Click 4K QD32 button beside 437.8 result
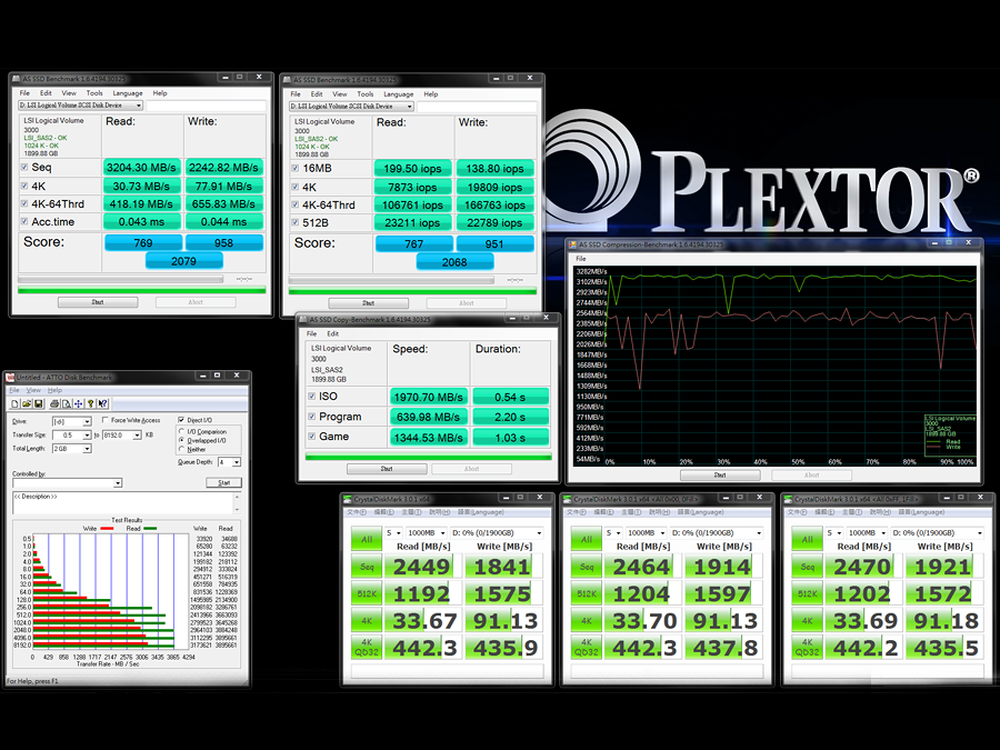The width and height of the screenshot is (1000, 750). 586,647
